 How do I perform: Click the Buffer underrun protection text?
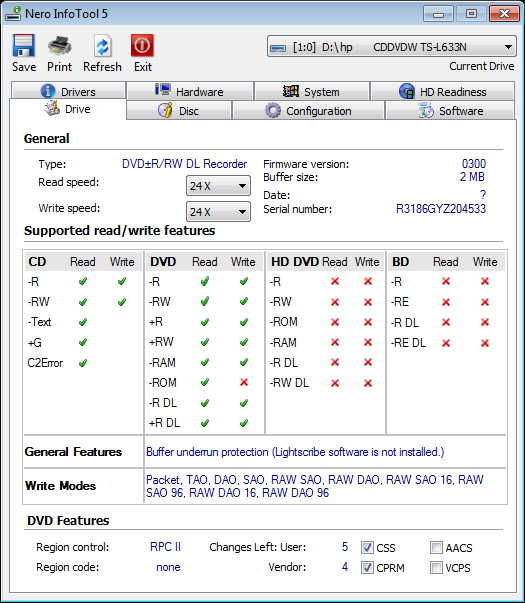pyautogui.click(x=295, y=452)
